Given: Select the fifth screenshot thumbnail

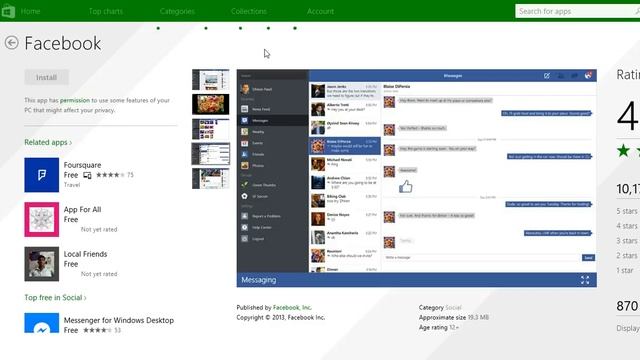Looking at the screenshot, I should click(x=211, y=179).
